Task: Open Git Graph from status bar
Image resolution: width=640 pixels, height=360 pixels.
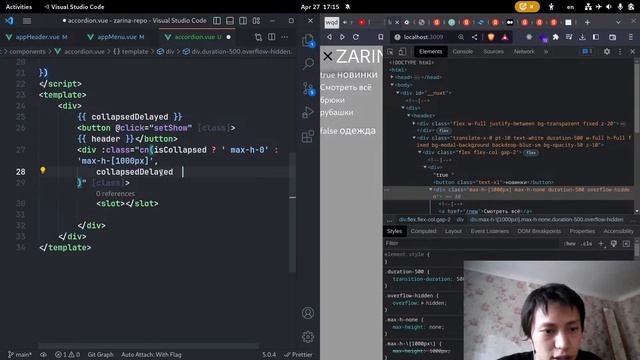Action: pos(100,355)
